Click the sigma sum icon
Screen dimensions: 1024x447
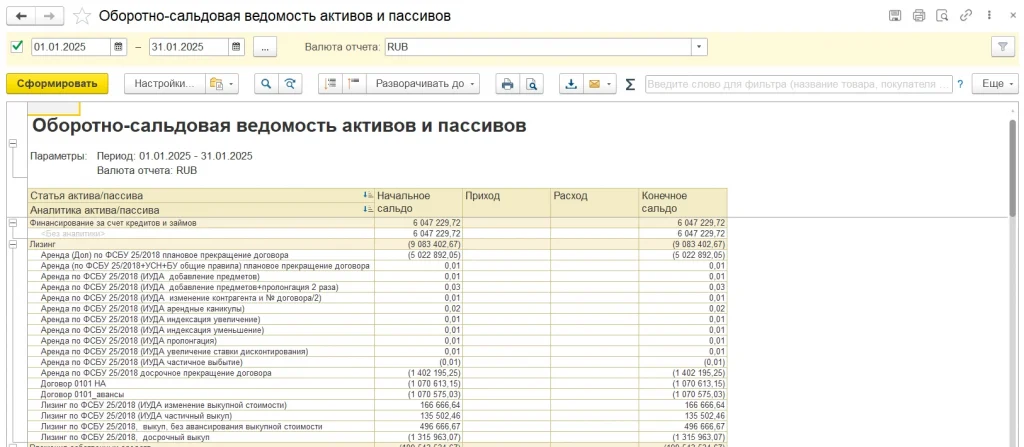pyautogui.click(x=630, y=84)
